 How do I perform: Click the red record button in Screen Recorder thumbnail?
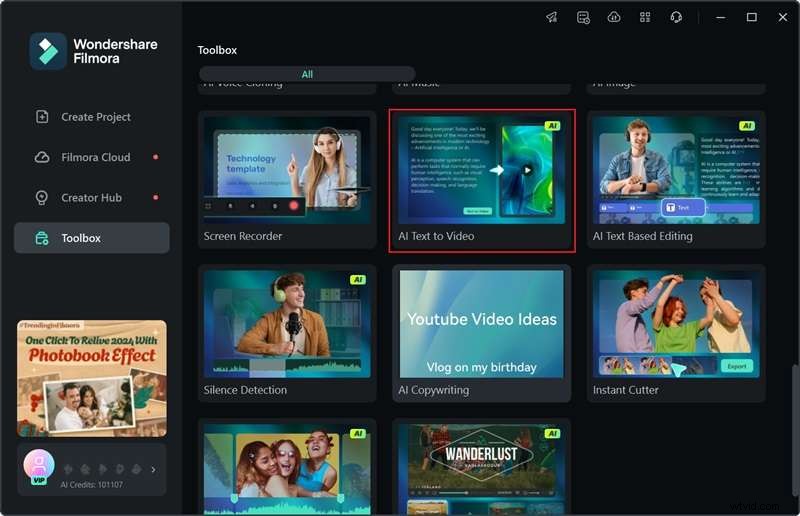[x=293, y=206]
